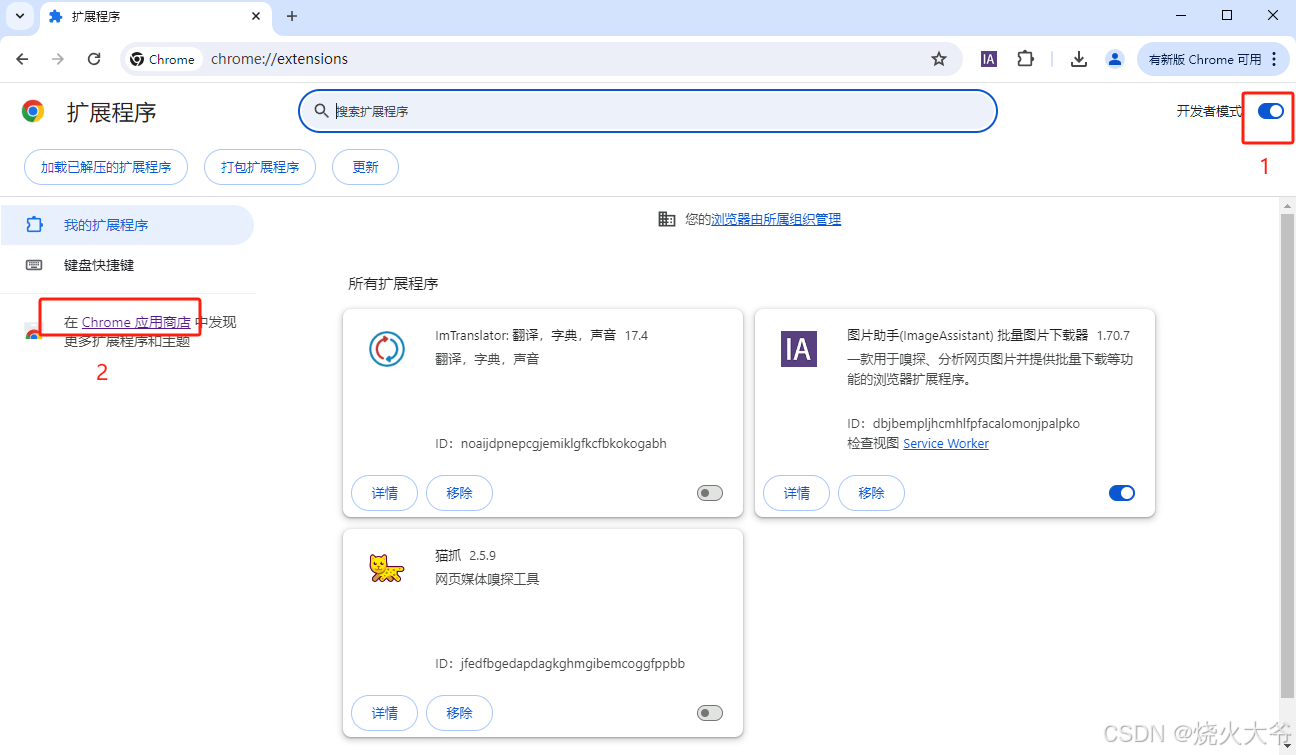
Task: Select 我的扩展程序 in sidebar
Action: pyautogui.click(x=127, y=225)
